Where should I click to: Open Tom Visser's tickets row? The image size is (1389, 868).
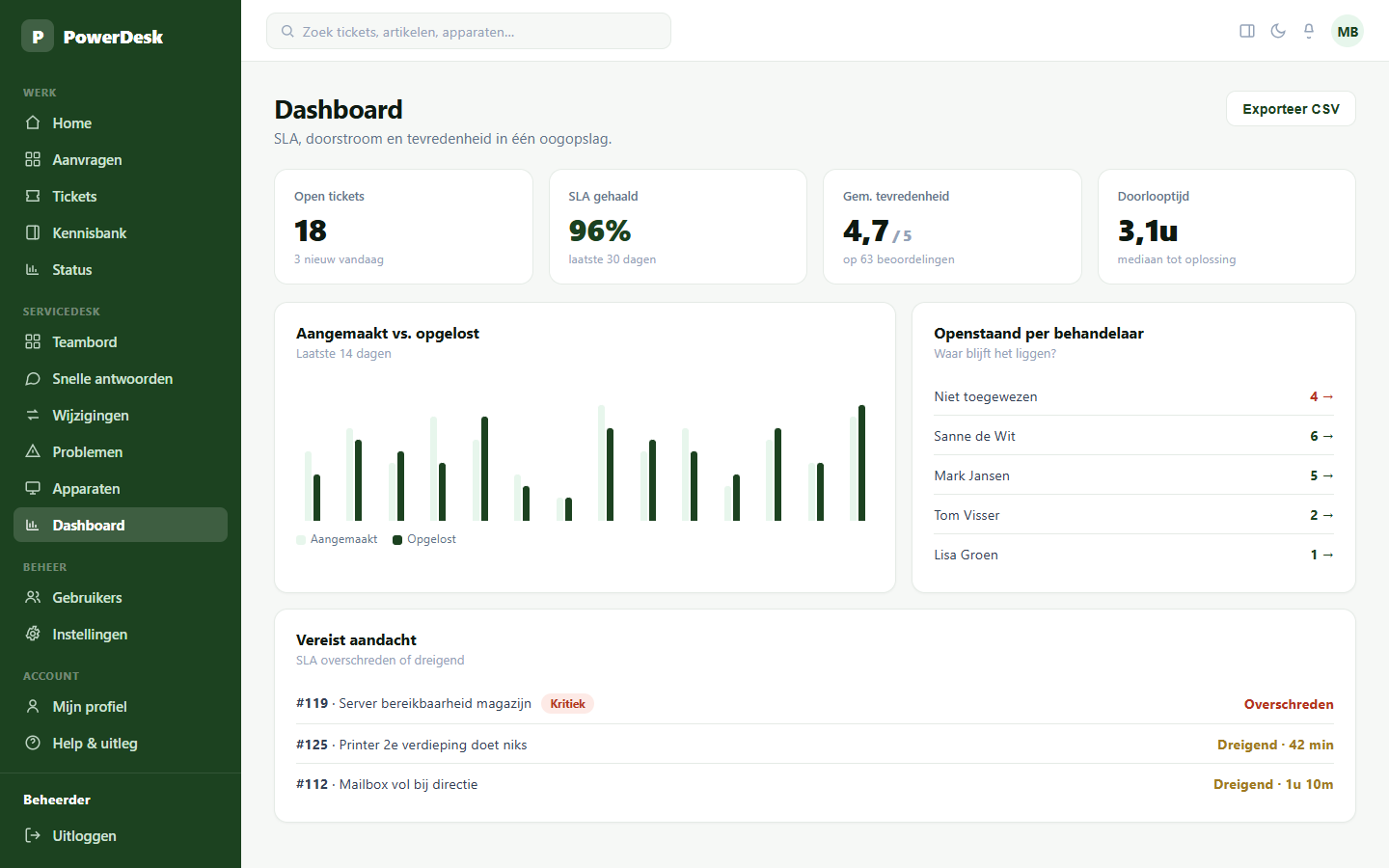click(1133, 515)
